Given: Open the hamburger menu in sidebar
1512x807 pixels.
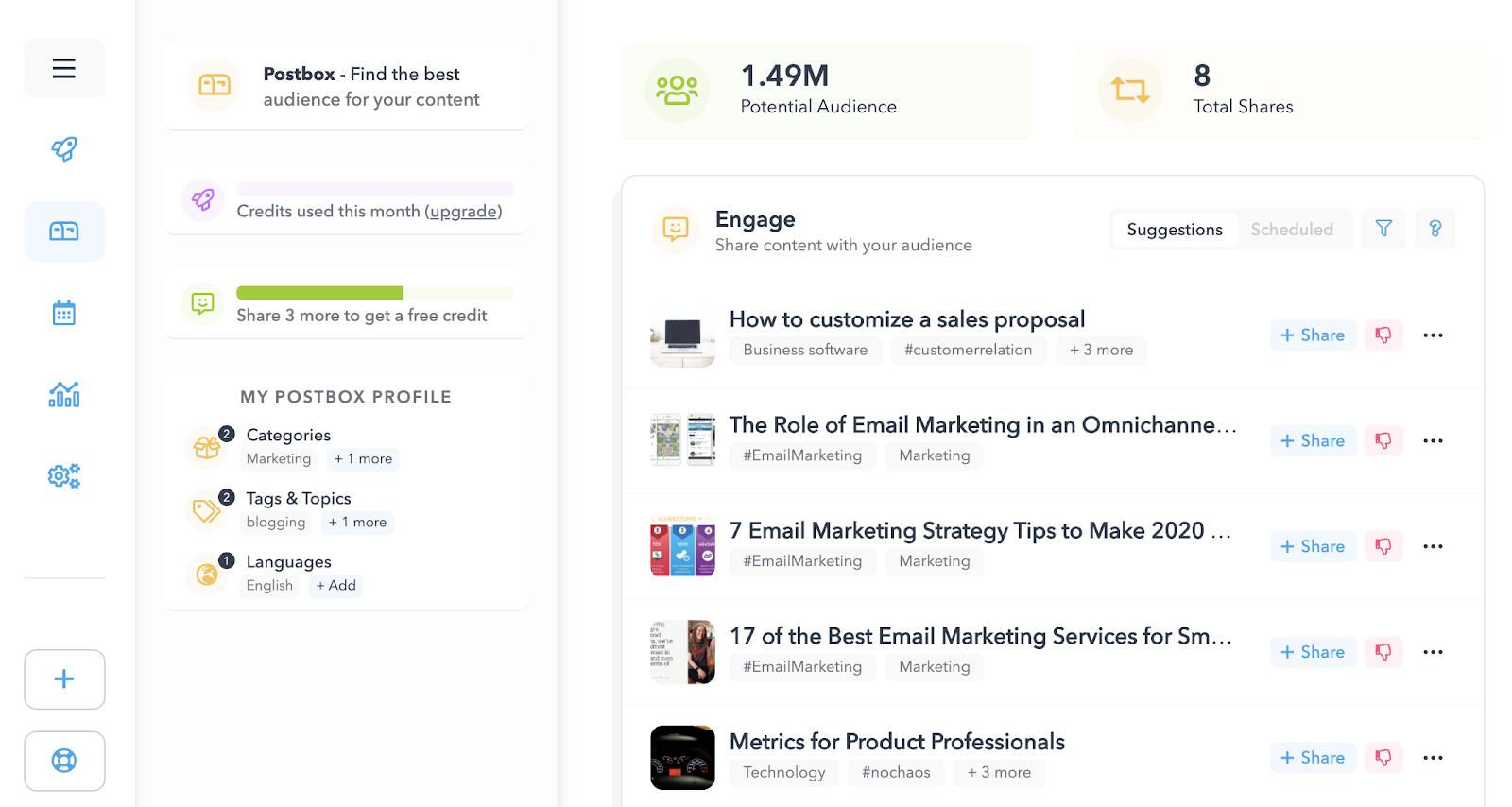Looking at the screenshot, I should (64, 68).
